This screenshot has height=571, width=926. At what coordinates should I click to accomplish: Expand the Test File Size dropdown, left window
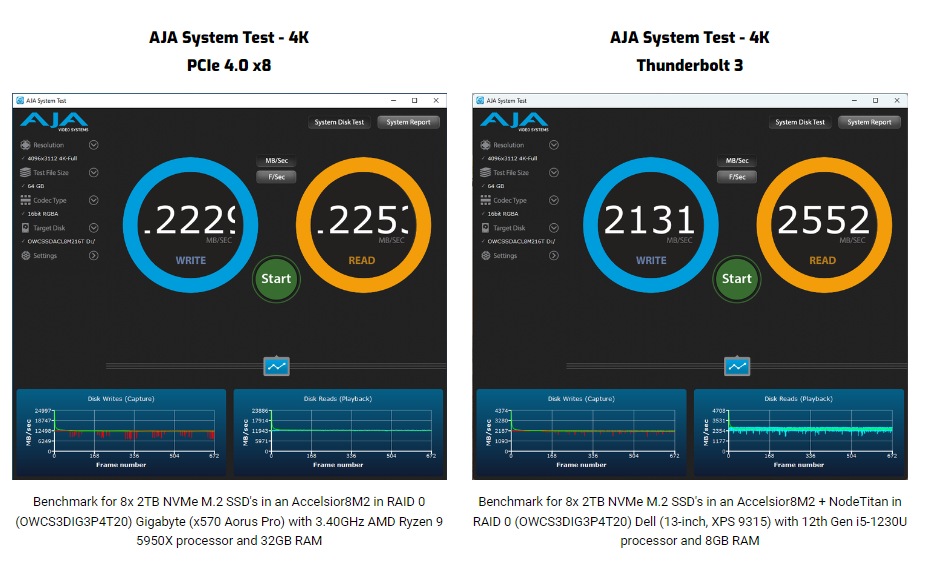point(94,173)
